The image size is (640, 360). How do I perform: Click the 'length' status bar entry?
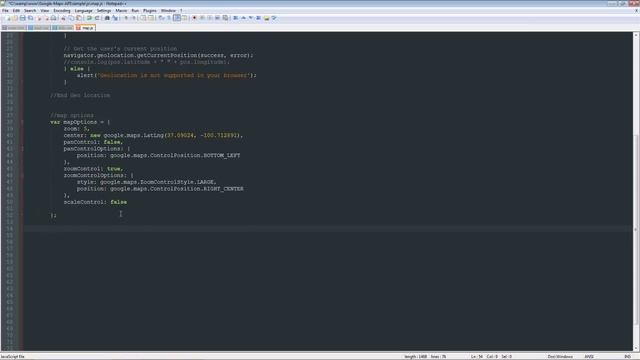tap(416, 357)
